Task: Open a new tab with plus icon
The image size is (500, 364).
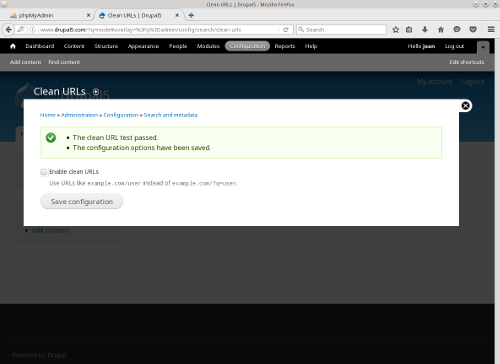Action: pyautogui.click(x=191, y=15)
